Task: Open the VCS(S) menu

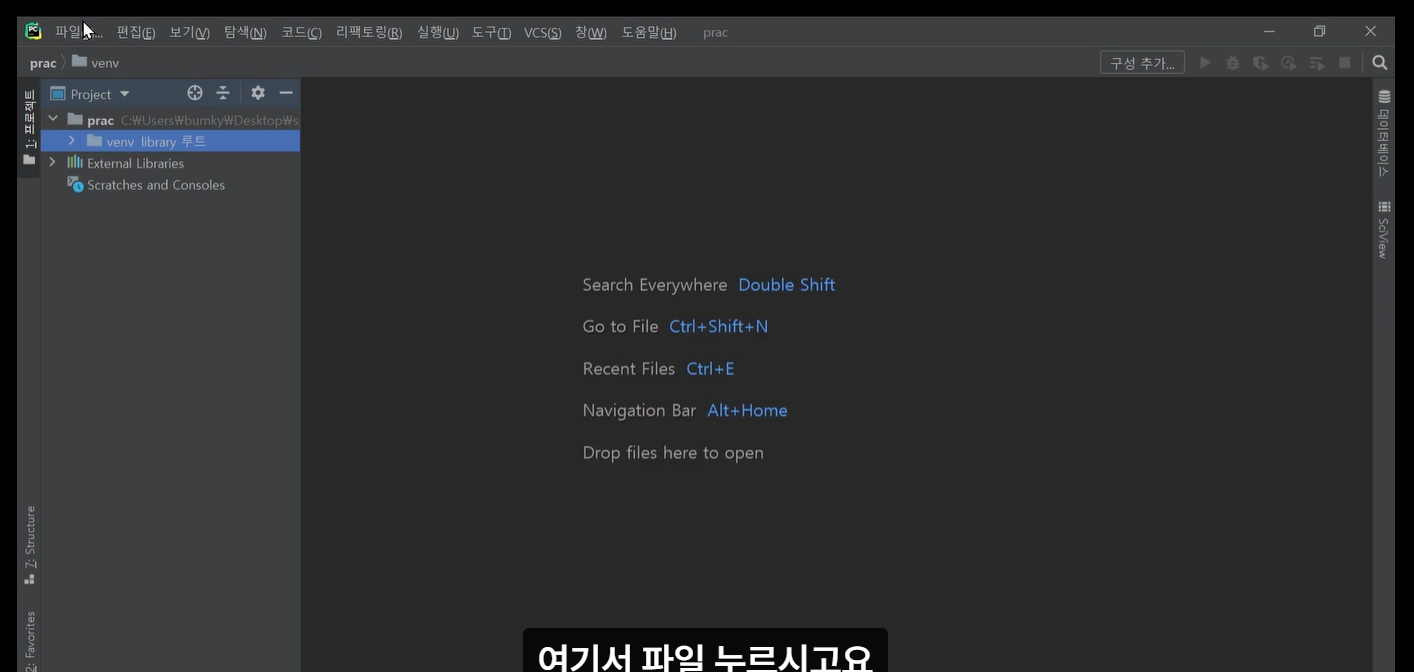Action: pyautogui.click(x=543, y=32)
